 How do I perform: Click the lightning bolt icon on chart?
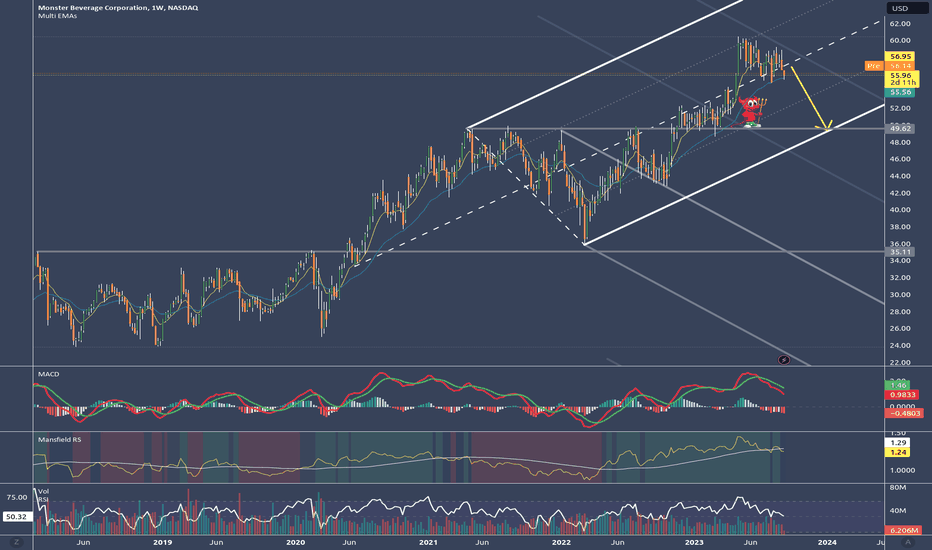(783, 360)
